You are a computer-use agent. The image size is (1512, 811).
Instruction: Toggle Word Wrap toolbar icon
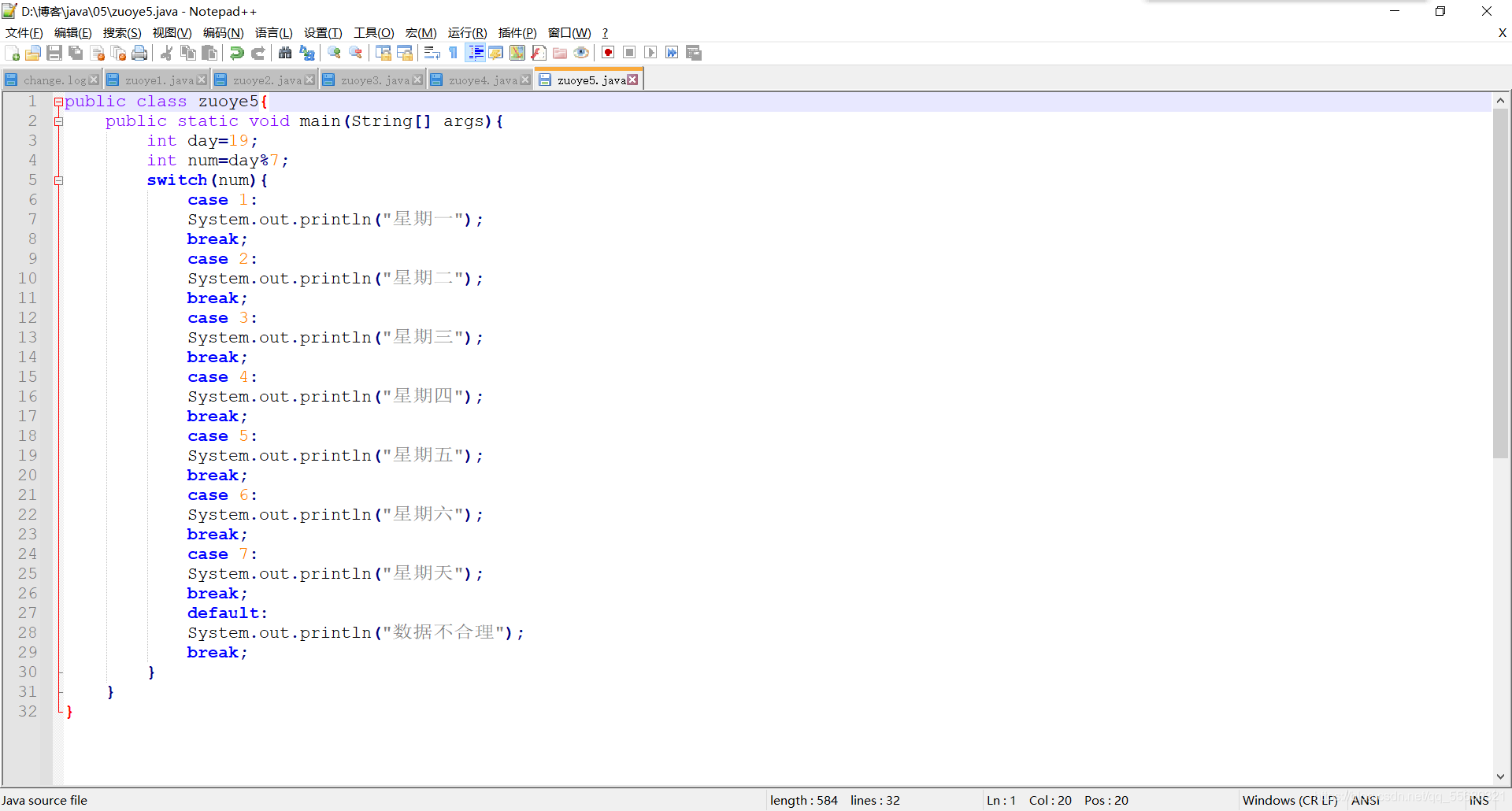(432, 53)
